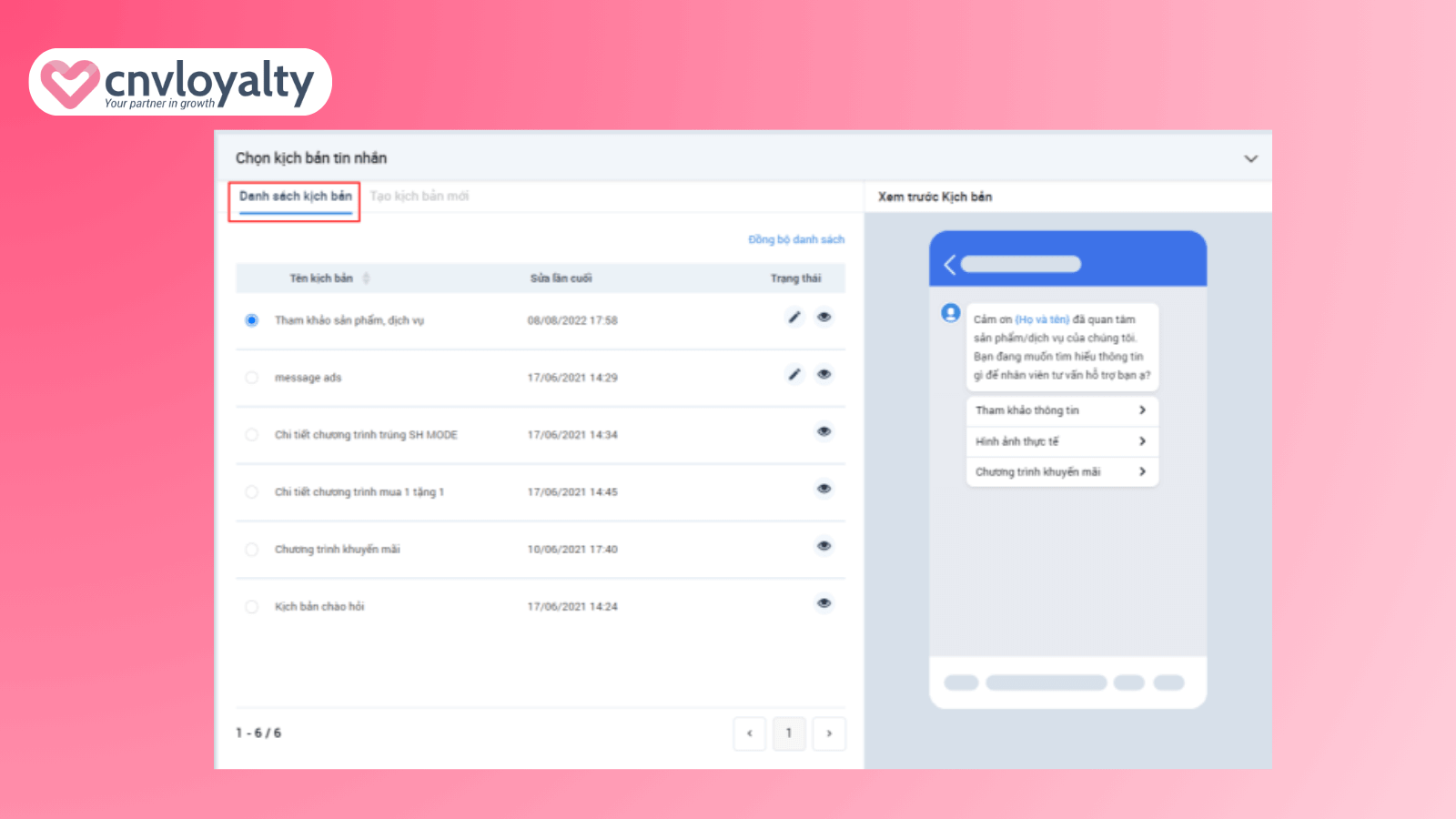
Task: Expand 'Tham khảo thông tin' option in preview
Action: [1061, 410]
